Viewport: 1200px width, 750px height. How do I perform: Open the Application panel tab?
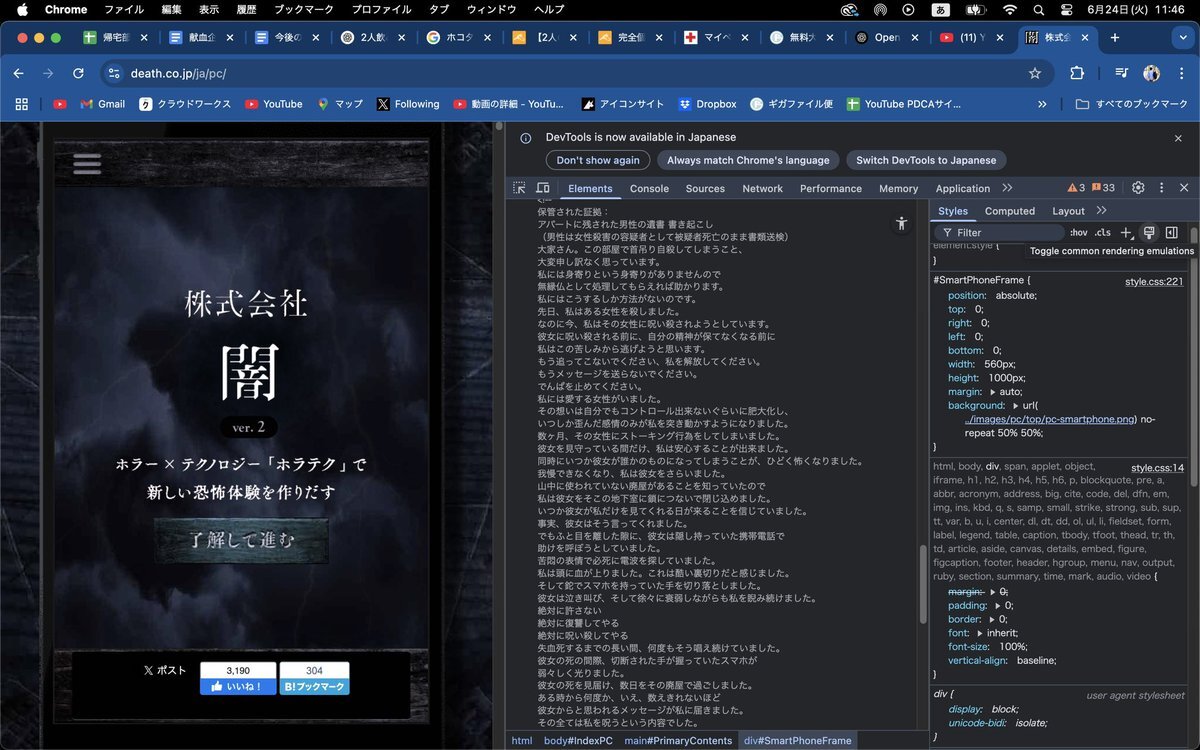point(963,188)
